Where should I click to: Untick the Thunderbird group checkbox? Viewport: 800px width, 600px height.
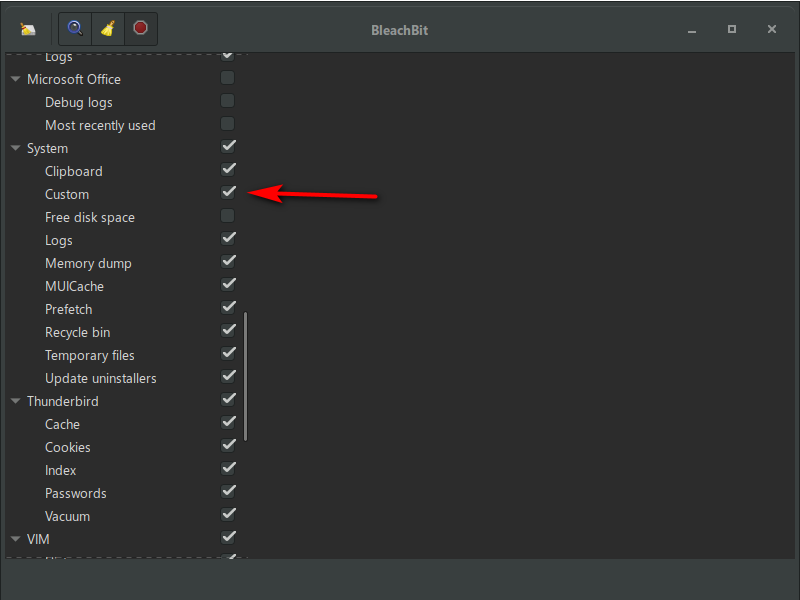point(228,399)
